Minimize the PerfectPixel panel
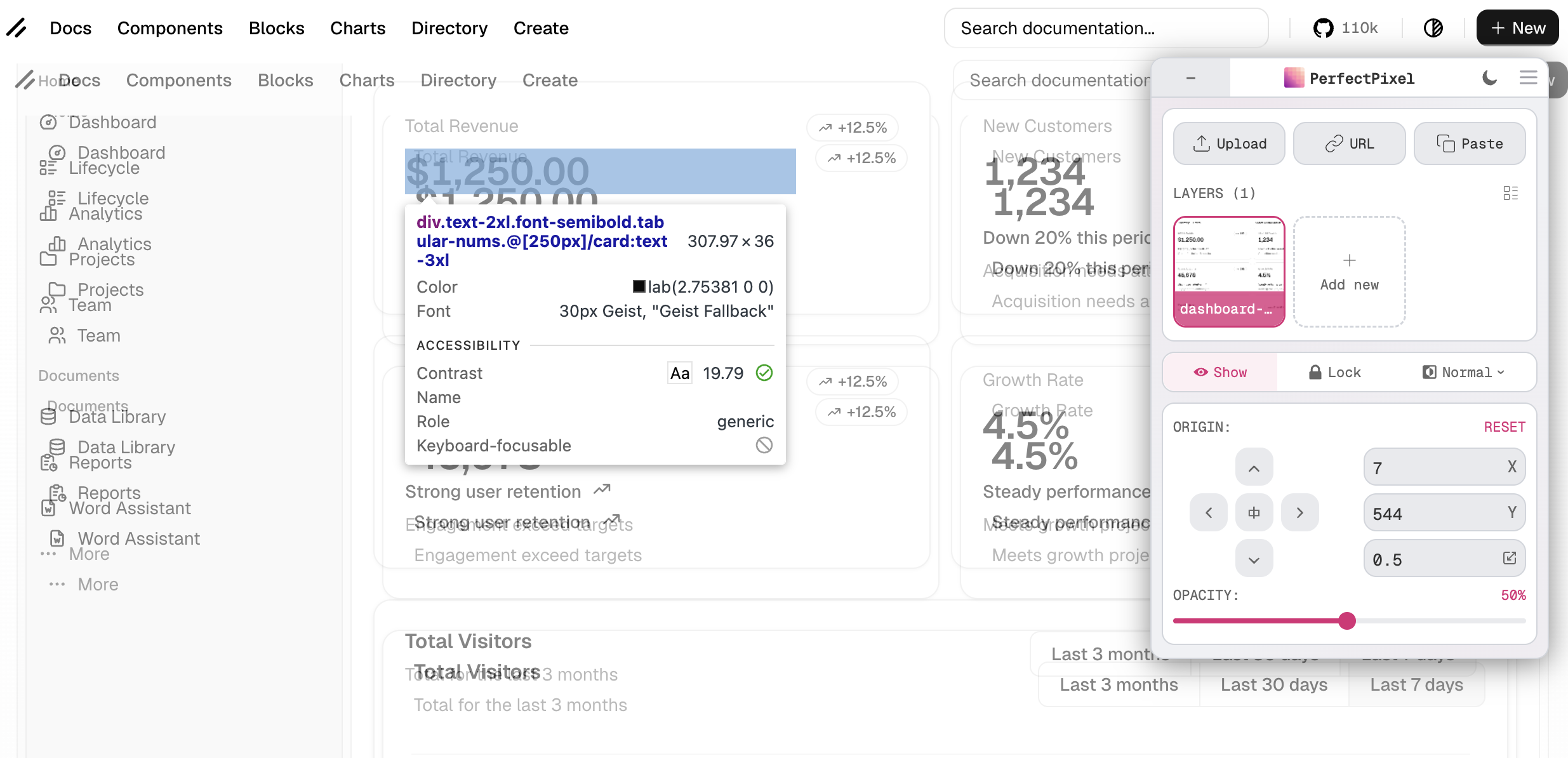This screenshot has width=1568, height=758. point(1190,78)
